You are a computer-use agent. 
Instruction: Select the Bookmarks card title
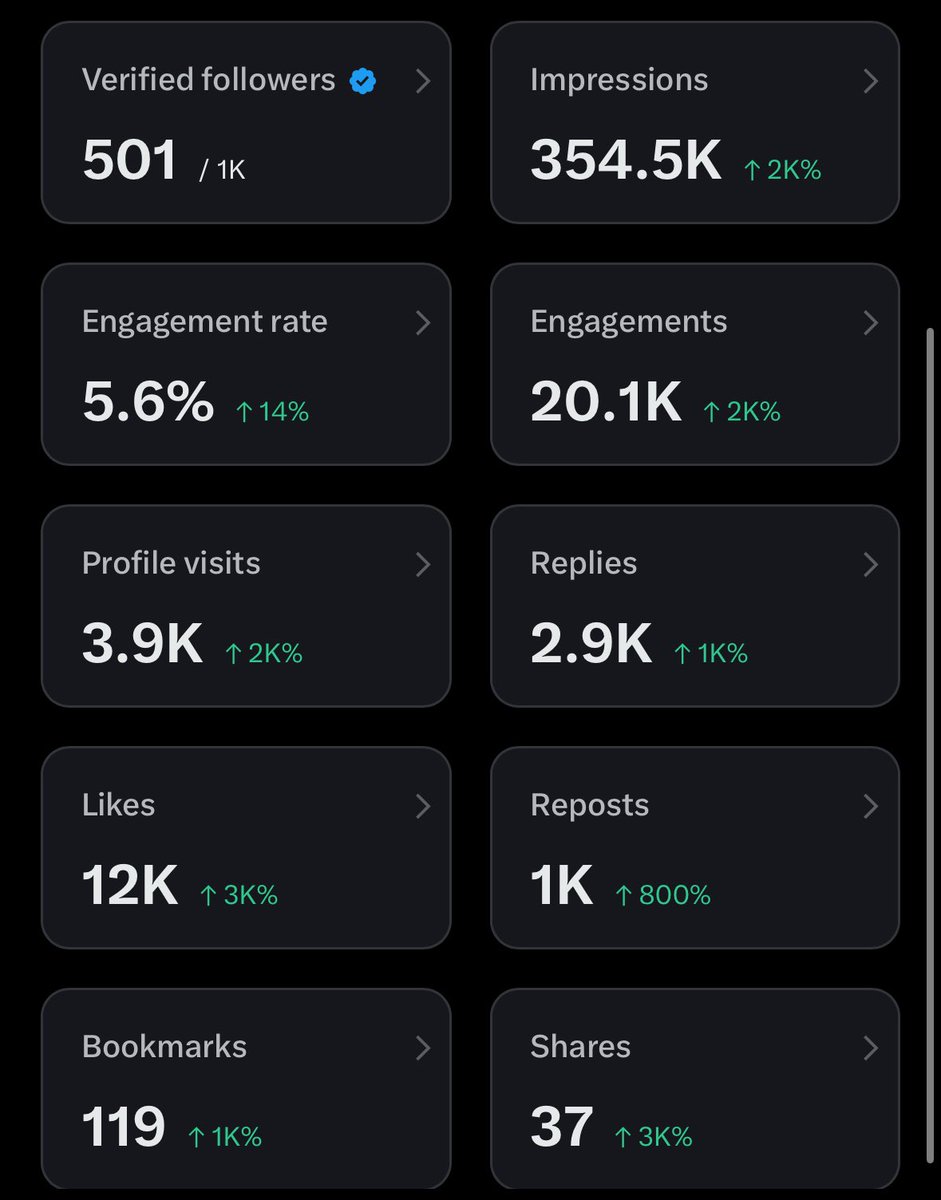point(165,1047)
